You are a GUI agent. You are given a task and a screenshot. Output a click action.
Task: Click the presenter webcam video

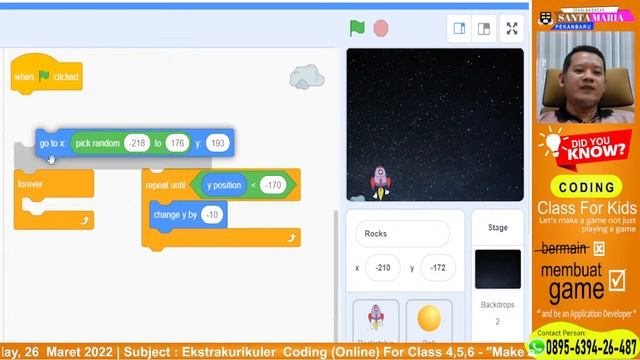(585, 77)
